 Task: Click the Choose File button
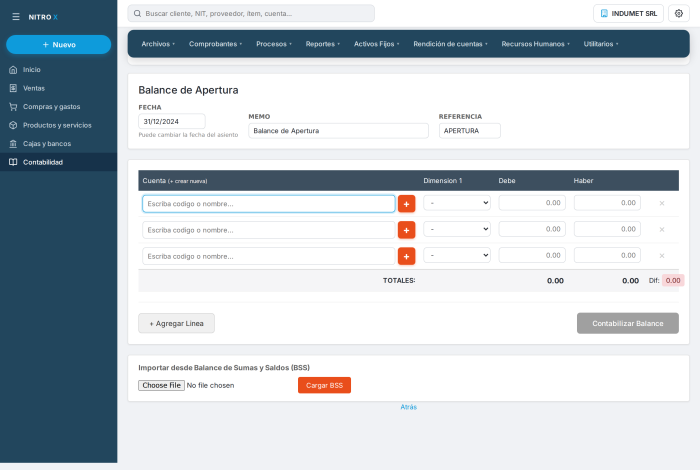pyautogui.click(x=161, y=385)
